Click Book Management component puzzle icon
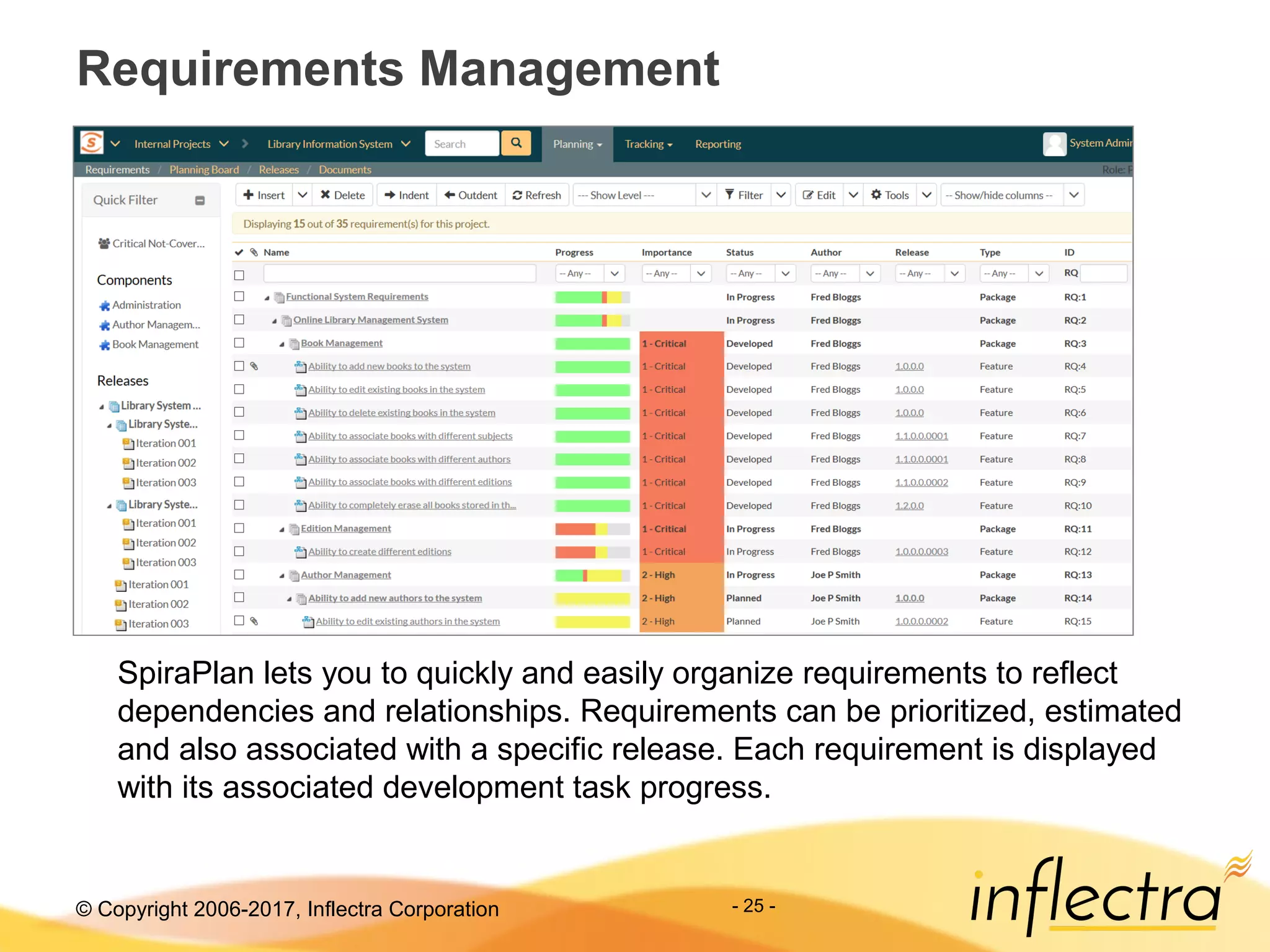The height and width of the screenshot is (952, 1270). (104, 345)
